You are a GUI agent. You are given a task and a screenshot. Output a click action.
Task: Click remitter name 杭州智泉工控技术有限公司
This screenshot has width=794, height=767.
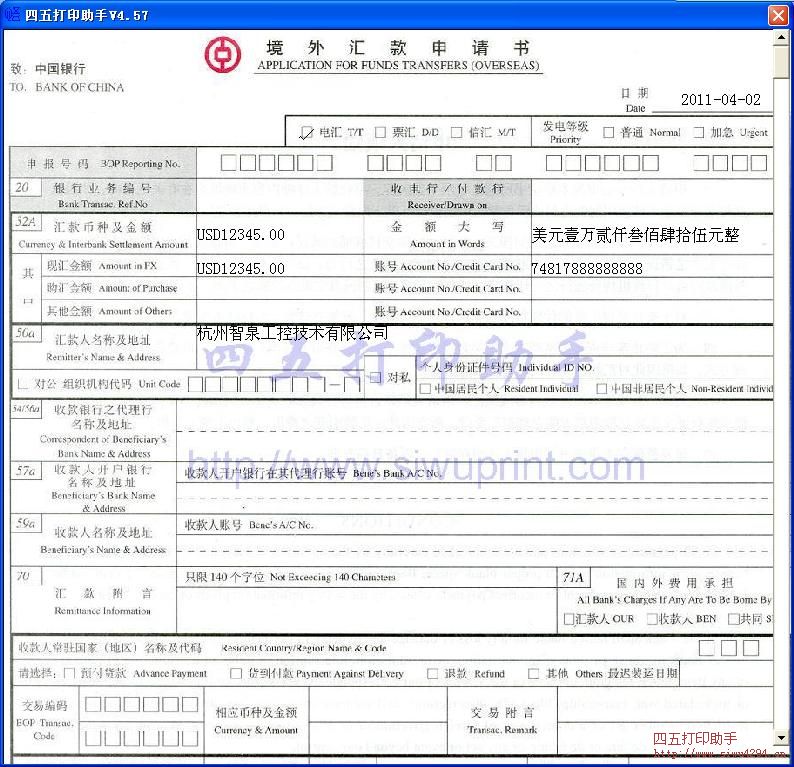pos(293,333)
